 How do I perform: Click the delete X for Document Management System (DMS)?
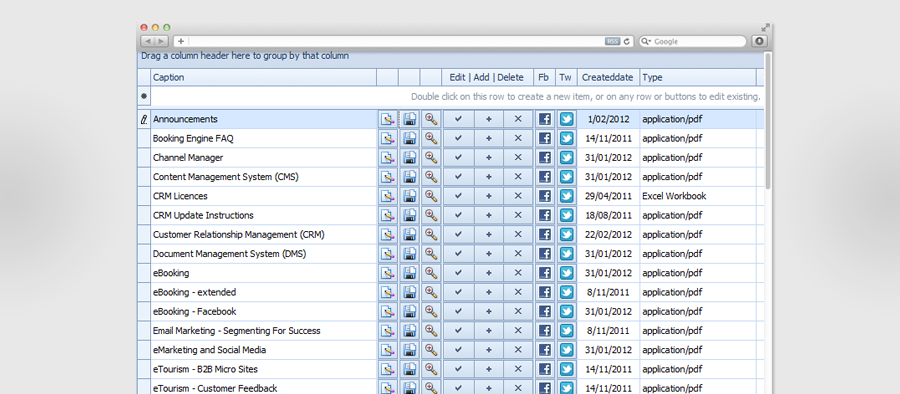click(x=518, y=254)
